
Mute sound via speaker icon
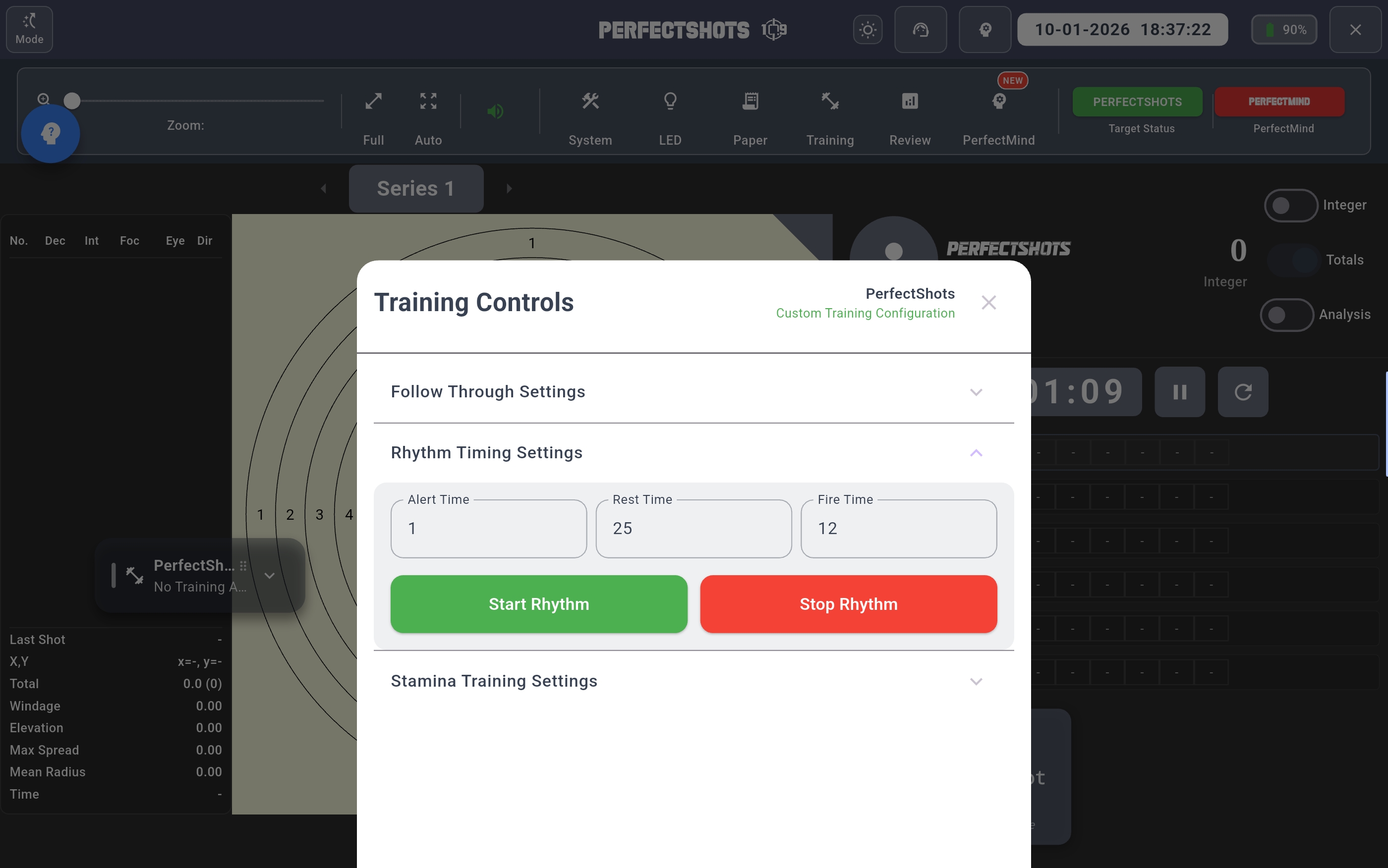click(495, 111)
